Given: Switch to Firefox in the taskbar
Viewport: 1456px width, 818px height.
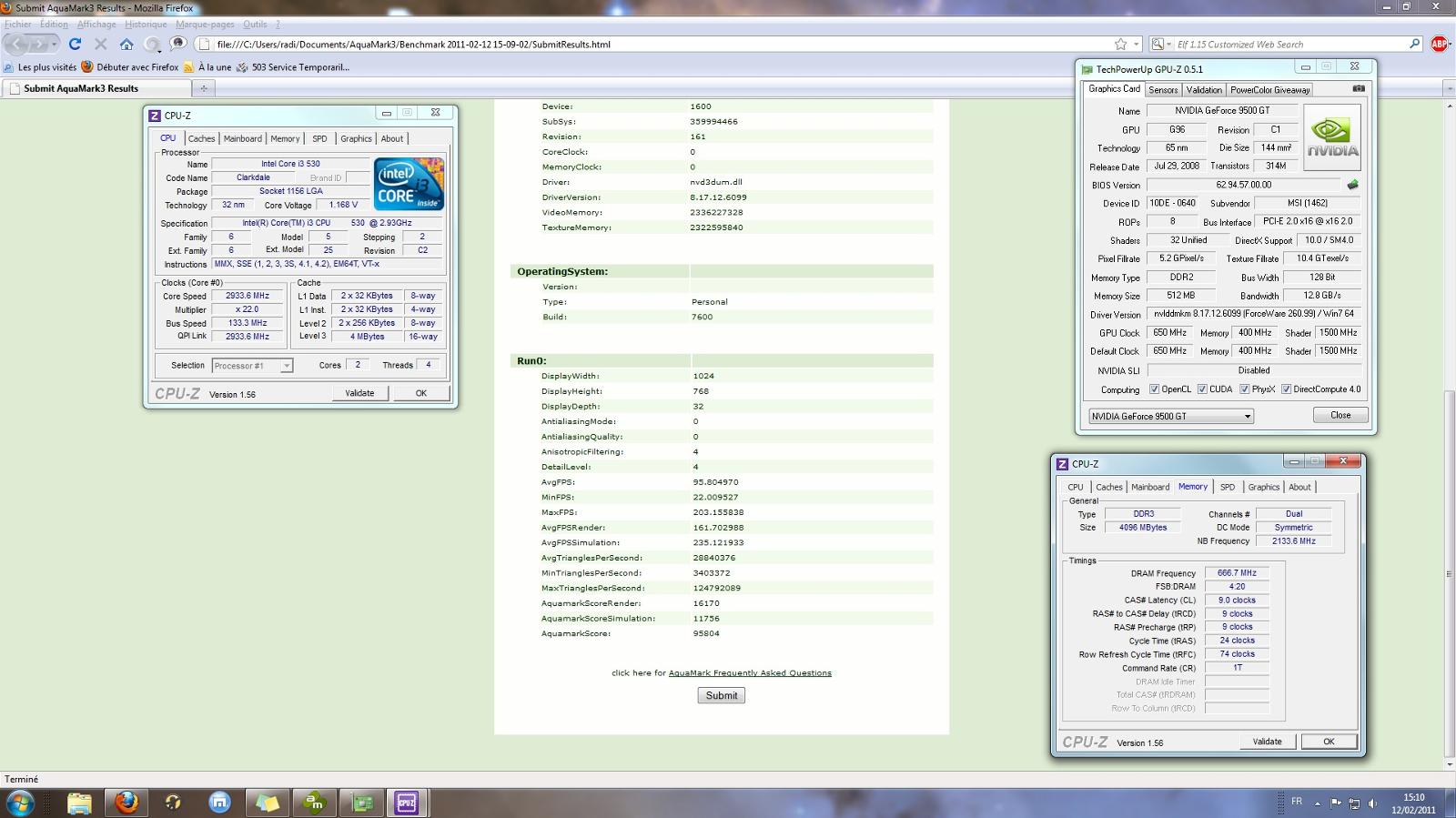Looking at the screenshot, I should (x=126, y=803).
